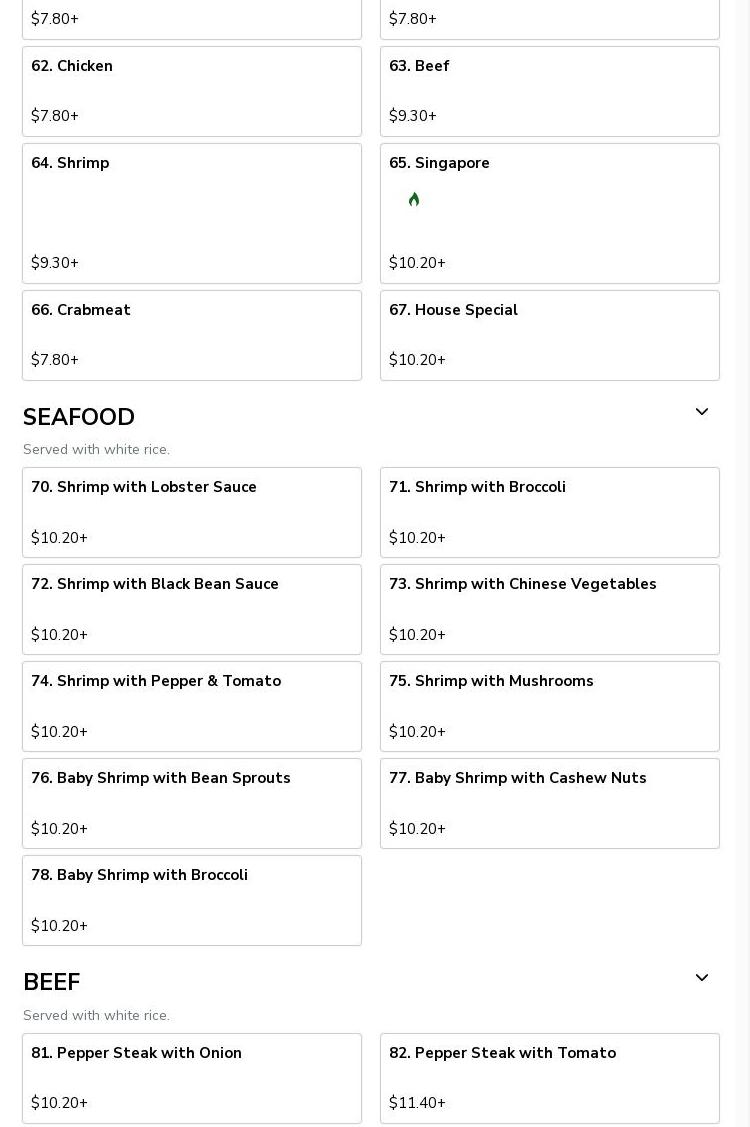Select 75. Shrimp with Mushrooms
This screenshot has width=750, height=1127.
[x=550, y=706]
